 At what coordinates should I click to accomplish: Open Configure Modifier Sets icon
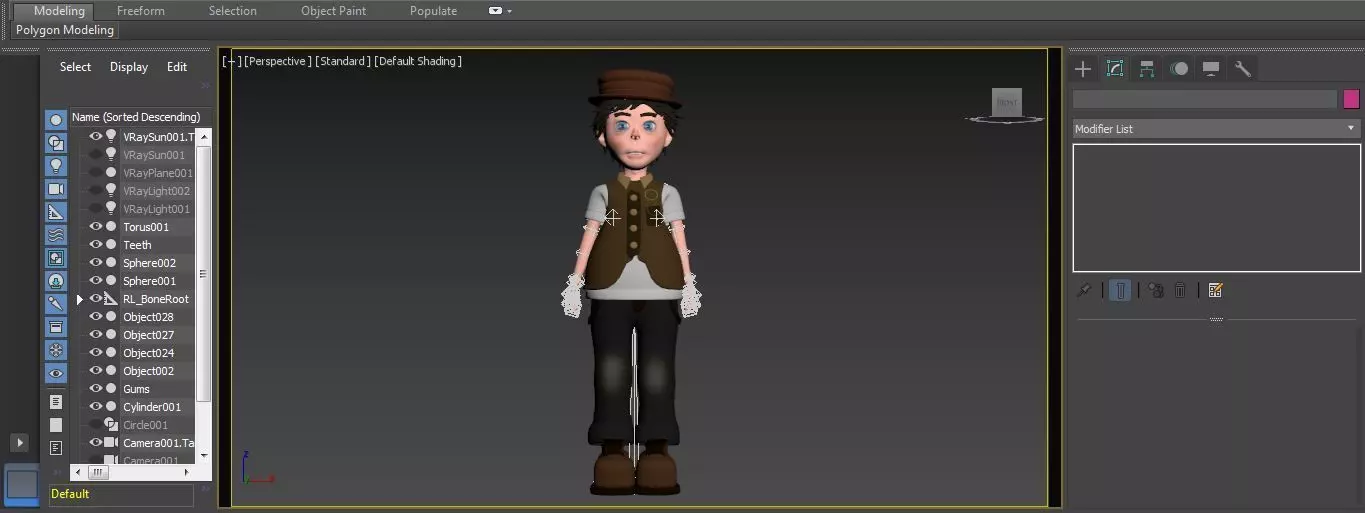pyautogui.click(x=1215, y=290)
